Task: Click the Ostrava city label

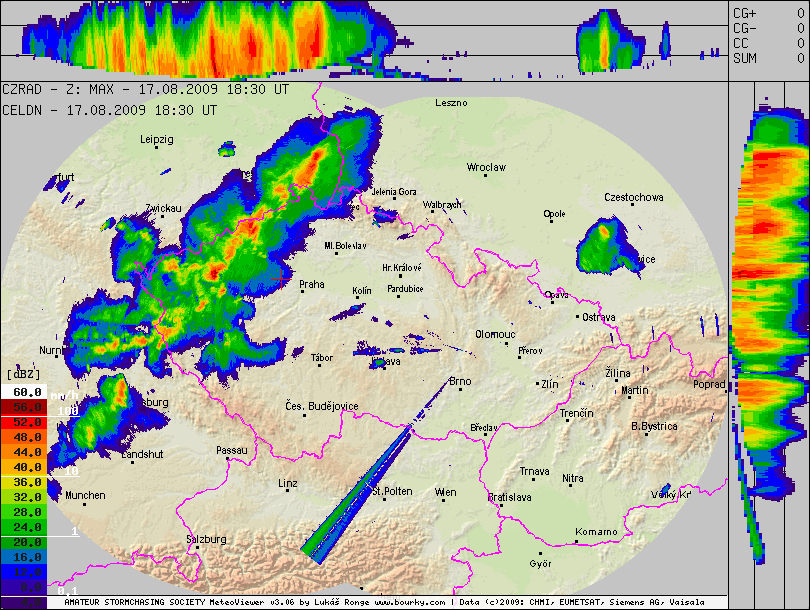Action: point(599,317)
